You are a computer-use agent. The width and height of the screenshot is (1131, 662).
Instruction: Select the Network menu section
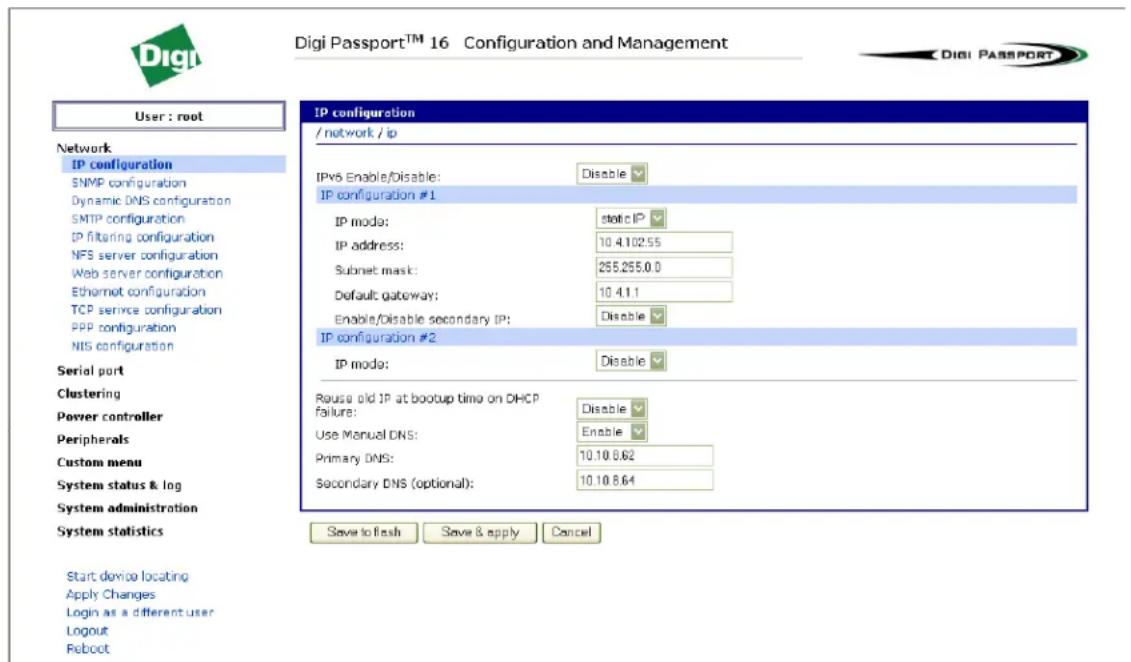(x=84, y=148)
